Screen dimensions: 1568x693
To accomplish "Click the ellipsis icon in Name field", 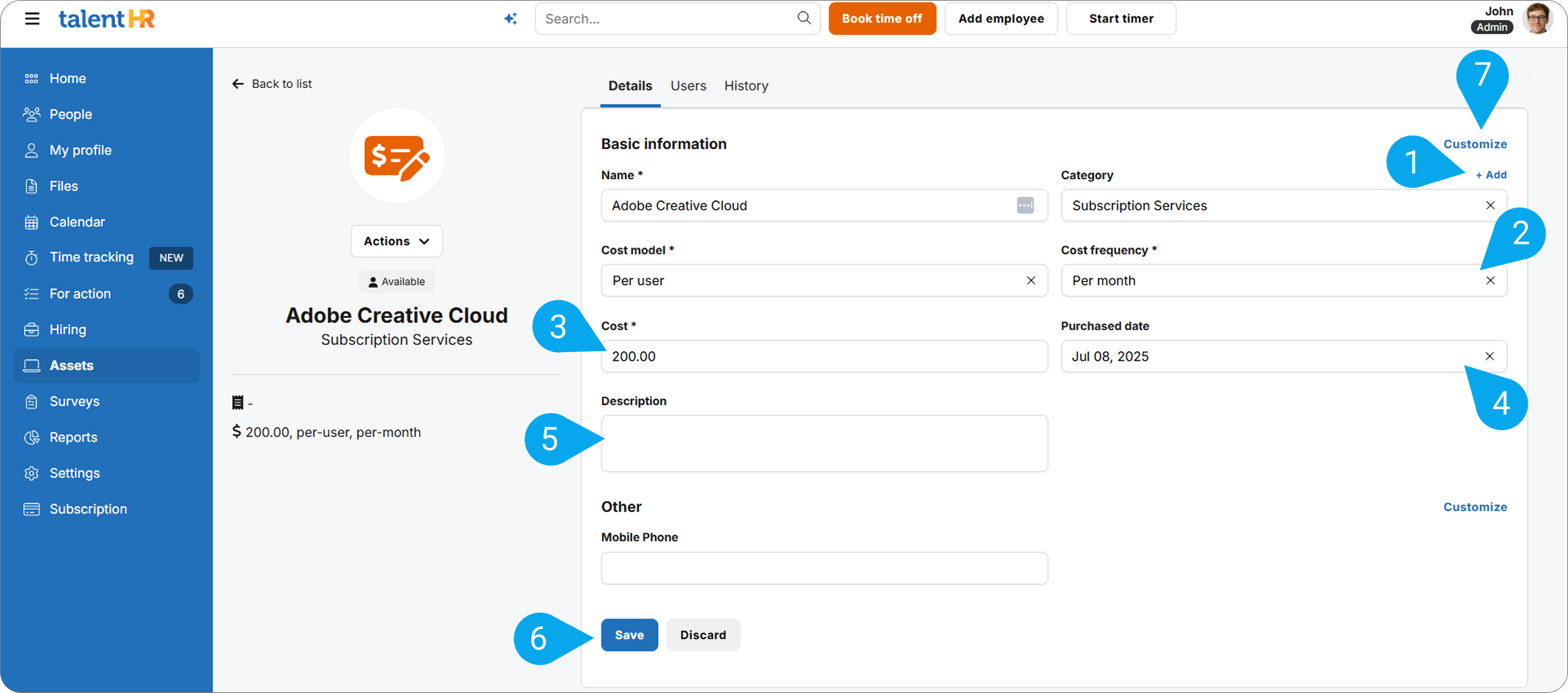I will [x=1025, y=205].
